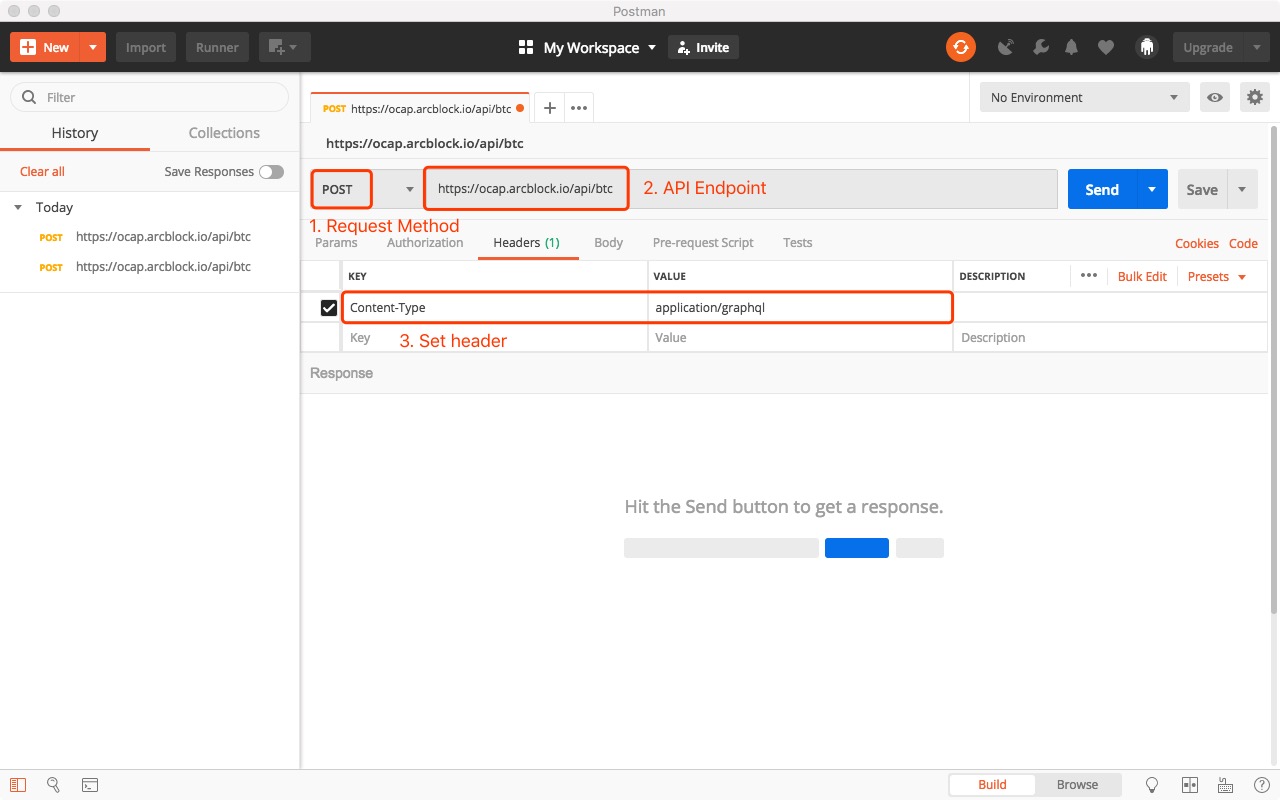Screen dimensions: 1280x800
Task: Click the environment quick look eye icon
Action: pos(1215,97)
